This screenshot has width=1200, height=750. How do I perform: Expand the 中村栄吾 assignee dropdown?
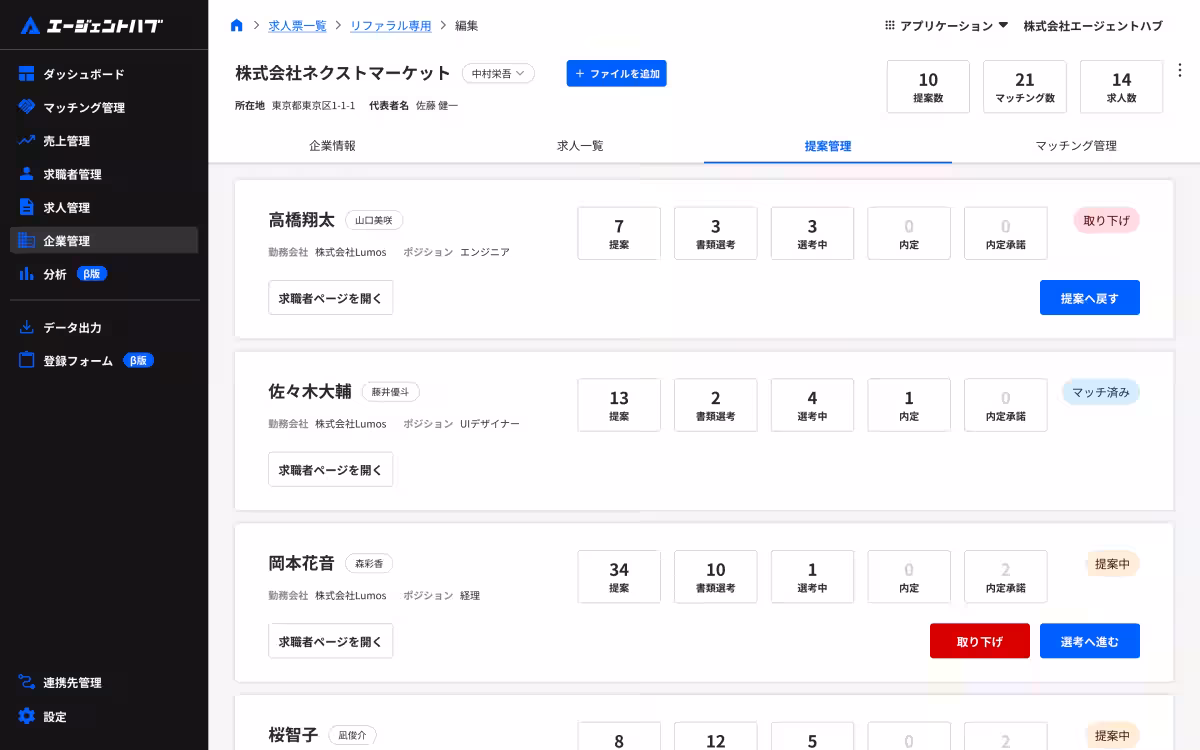(x=497, y=73)
